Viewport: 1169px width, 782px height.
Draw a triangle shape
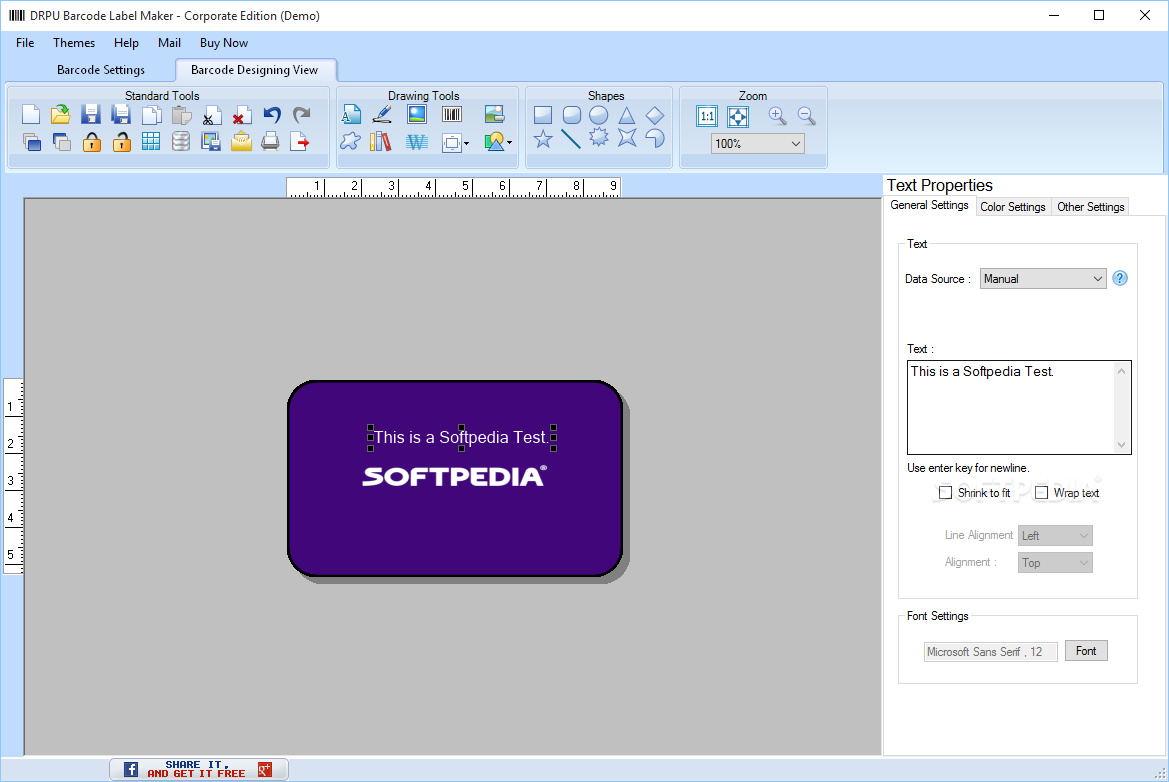point(626,116)
